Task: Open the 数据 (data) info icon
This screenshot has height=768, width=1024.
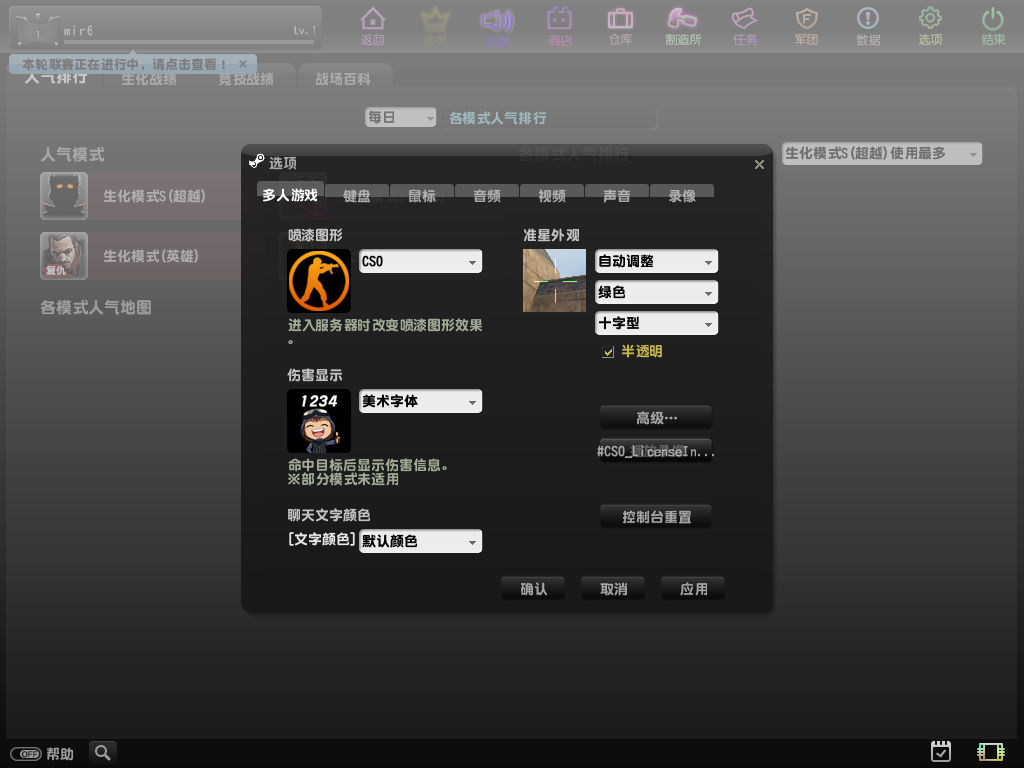Action: (x=868, y=20)
